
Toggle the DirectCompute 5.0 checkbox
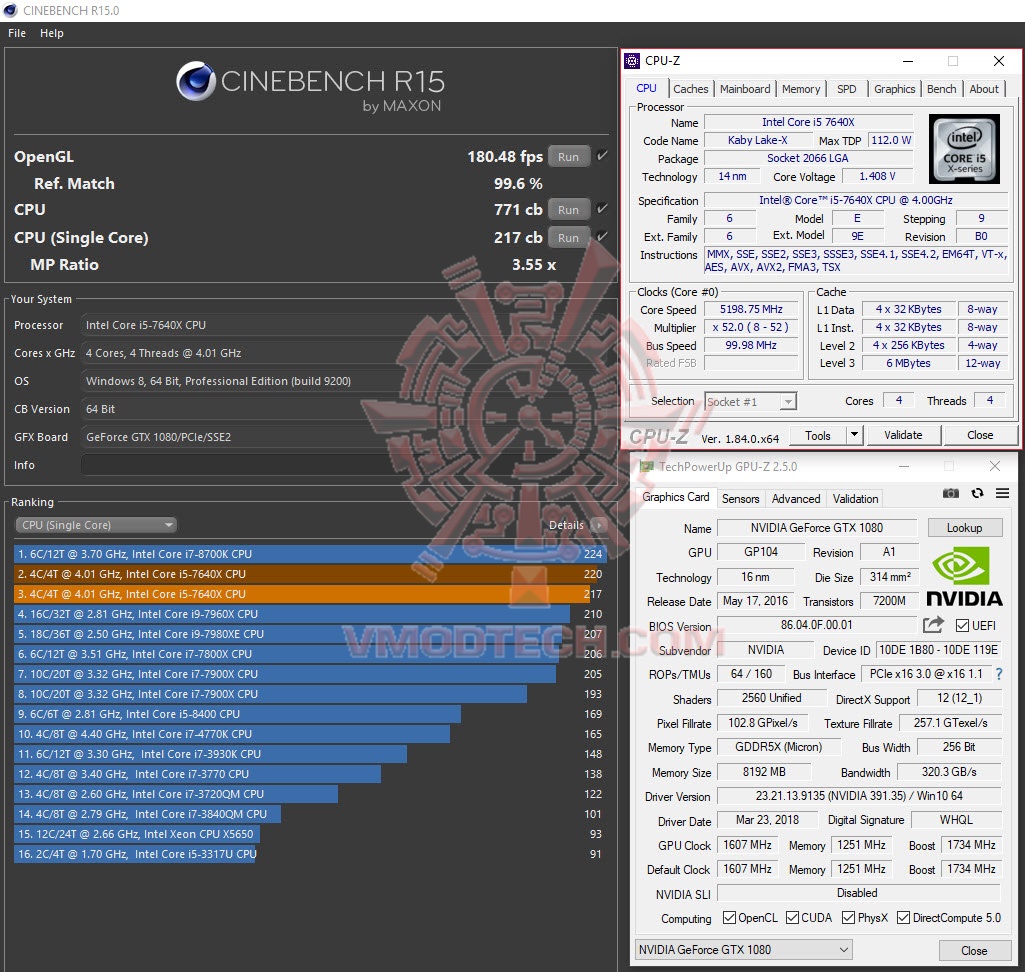point(903,918)
